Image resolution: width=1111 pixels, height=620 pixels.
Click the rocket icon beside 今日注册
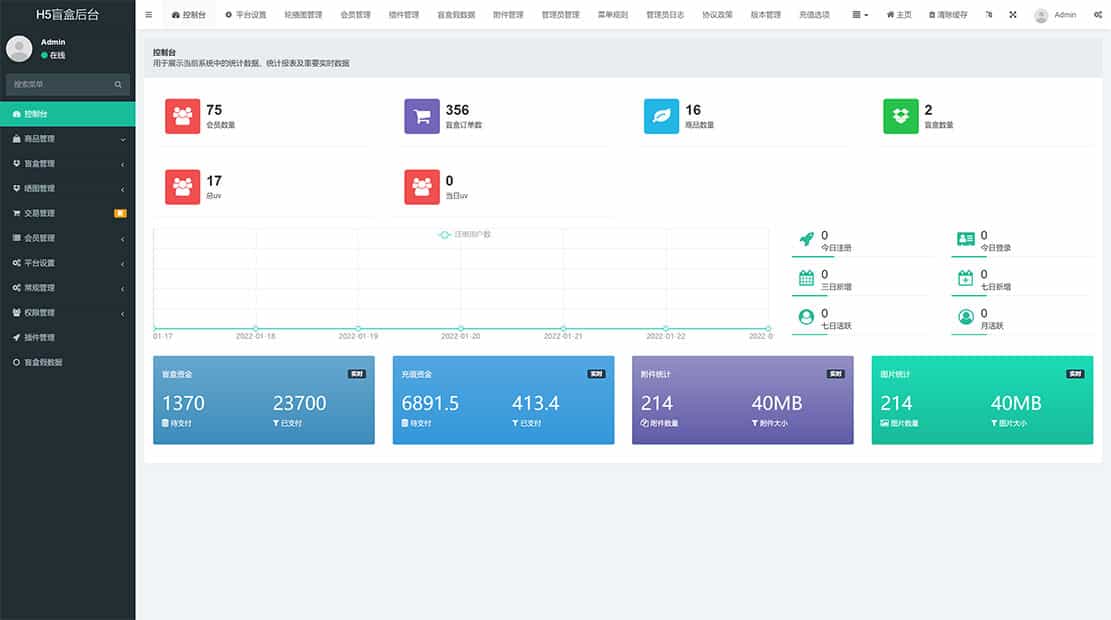click(806, 235)
